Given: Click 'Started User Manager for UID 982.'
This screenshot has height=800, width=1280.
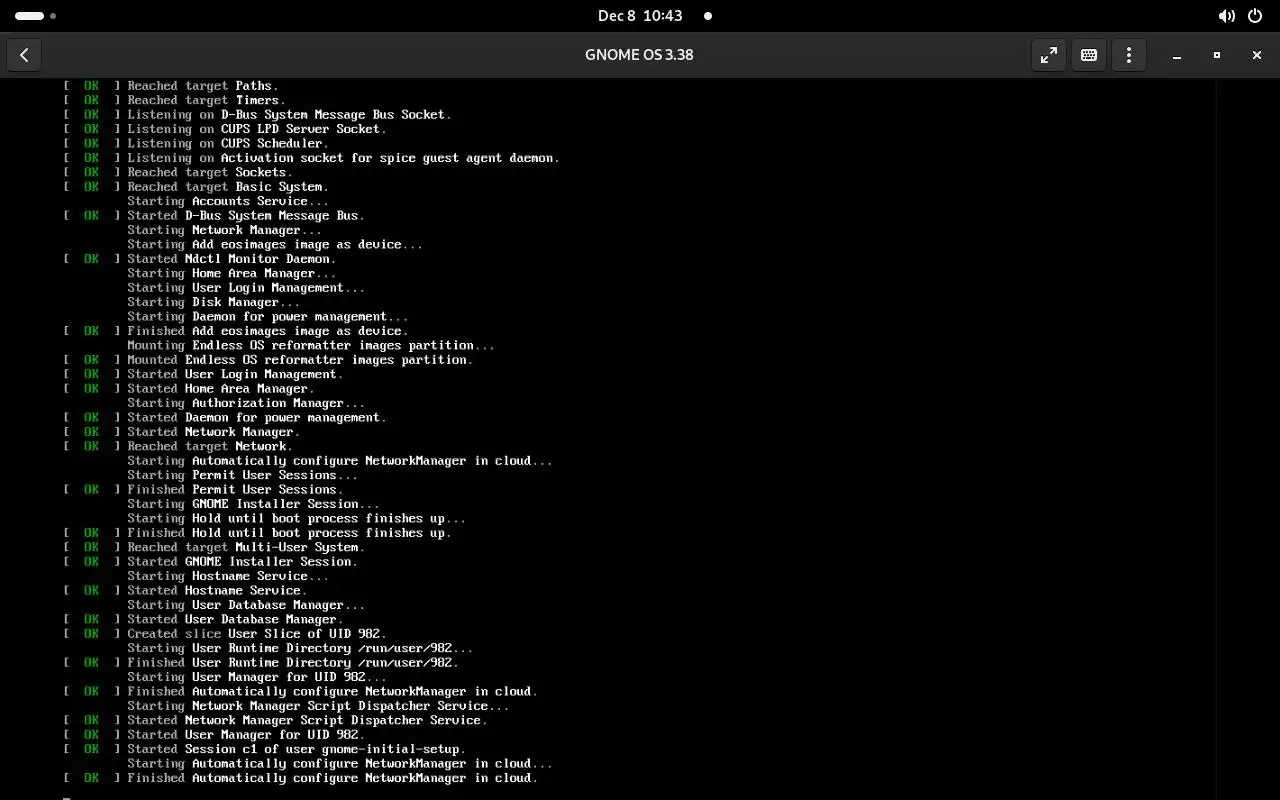Looking at the screenshot, I should coord(246,734).
